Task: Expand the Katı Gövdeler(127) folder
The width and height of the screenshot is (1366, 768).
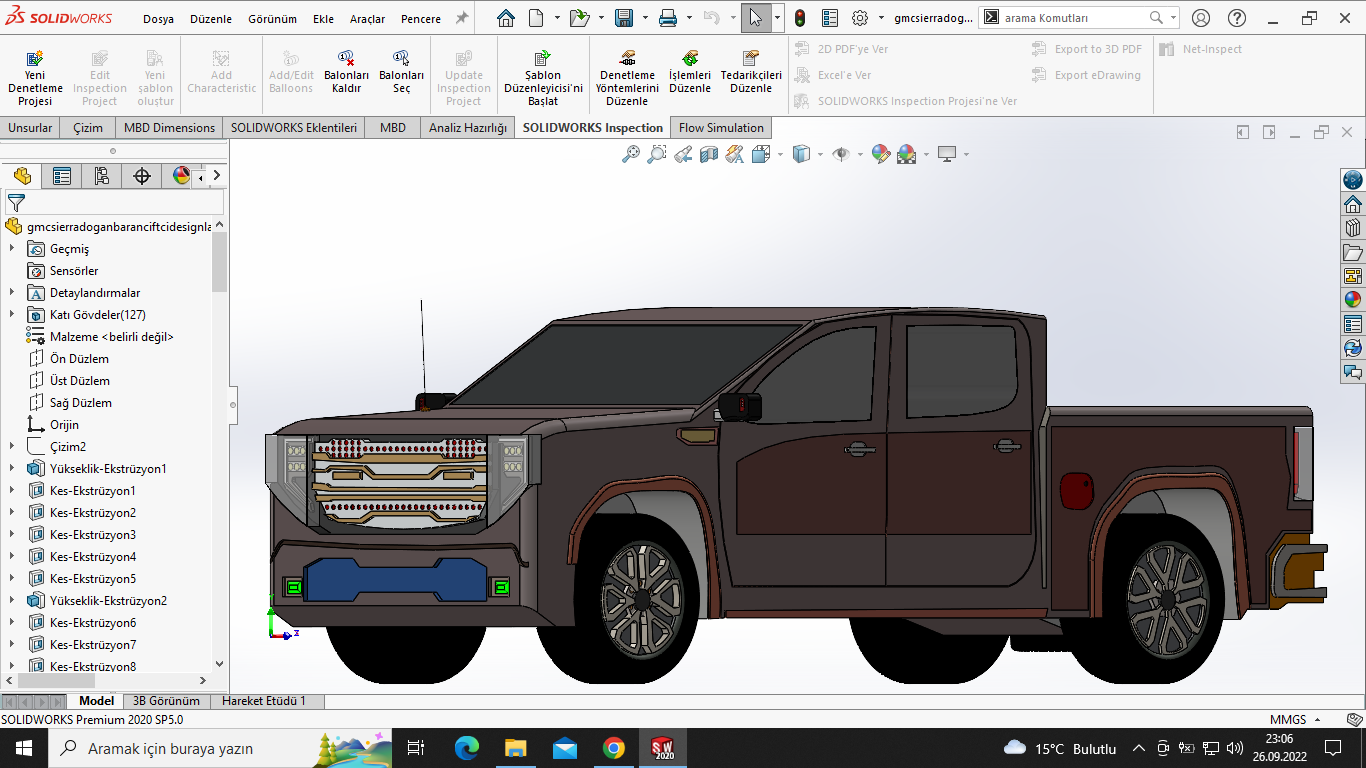Action: (12, 315)
